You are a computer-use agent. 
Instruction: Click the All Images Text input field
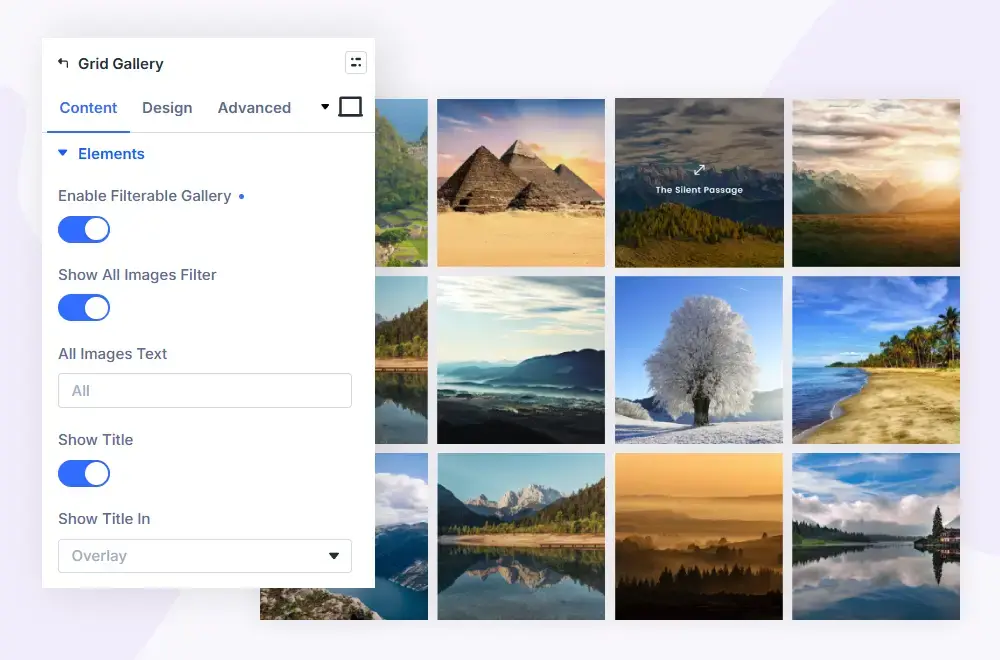tap(205, 390)
